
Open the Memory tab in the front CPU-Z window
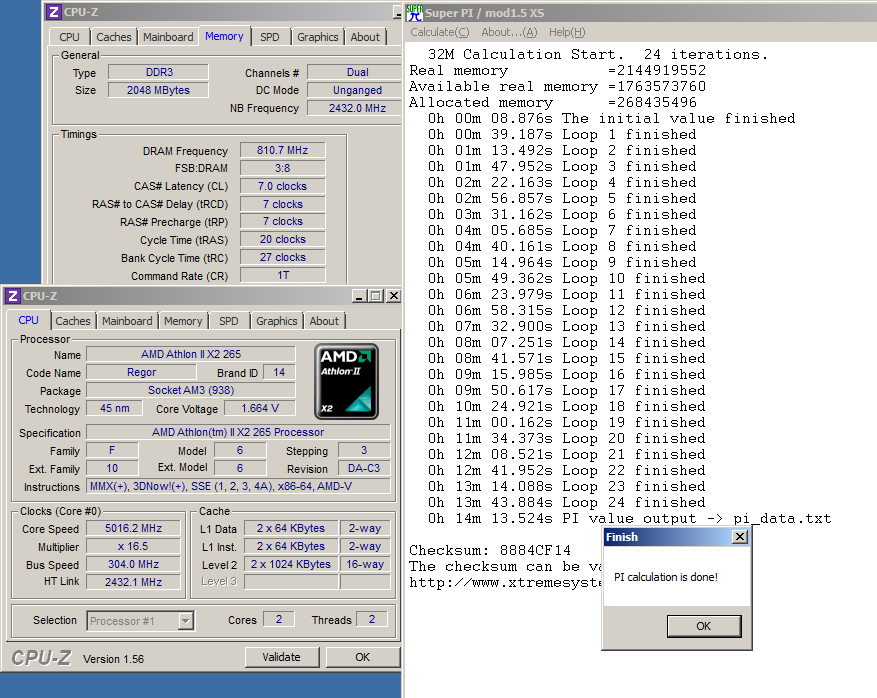pyautogui.click(x=183, y=321)
